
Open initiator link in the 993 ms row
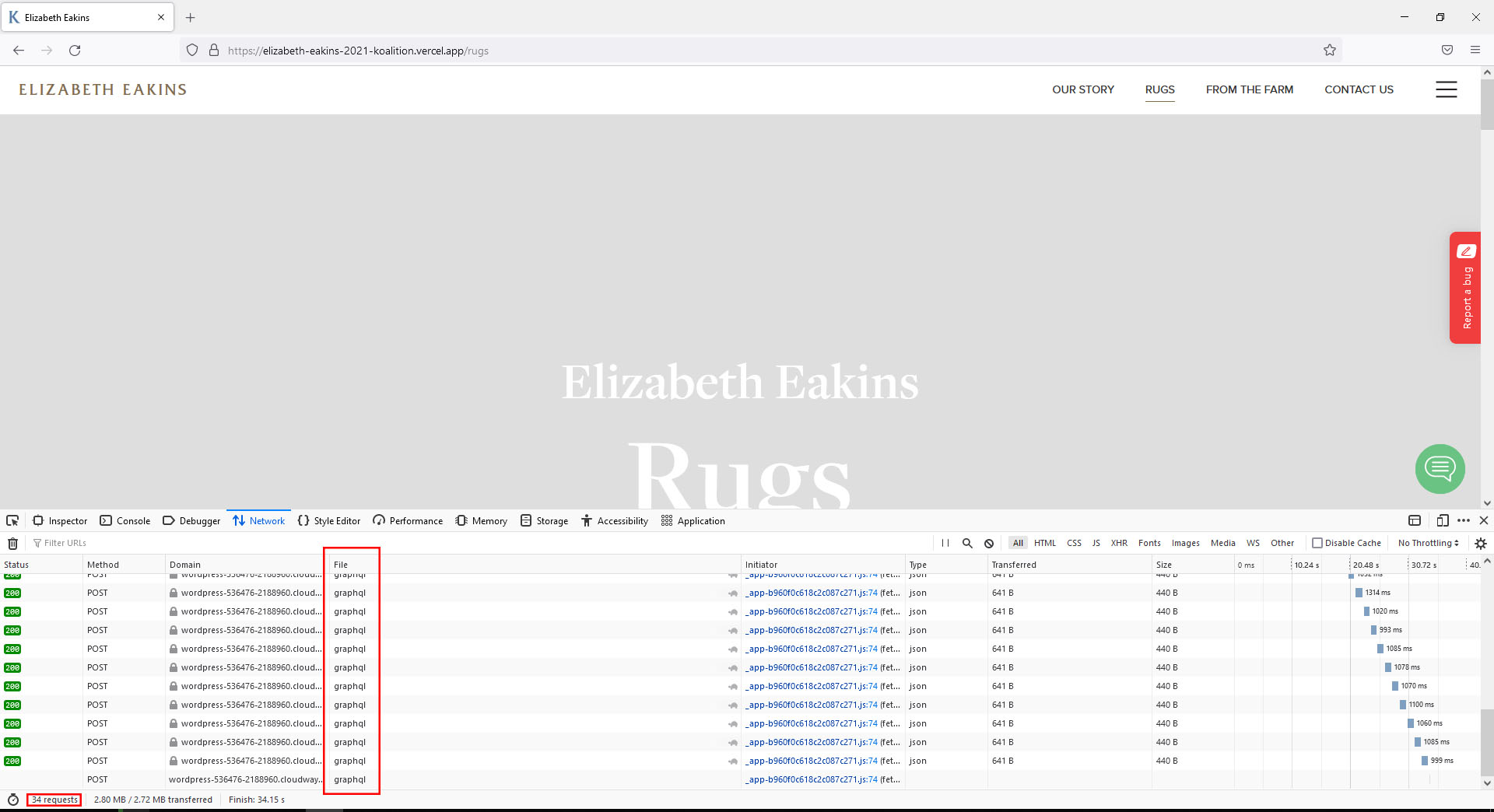tap(811, 630)
